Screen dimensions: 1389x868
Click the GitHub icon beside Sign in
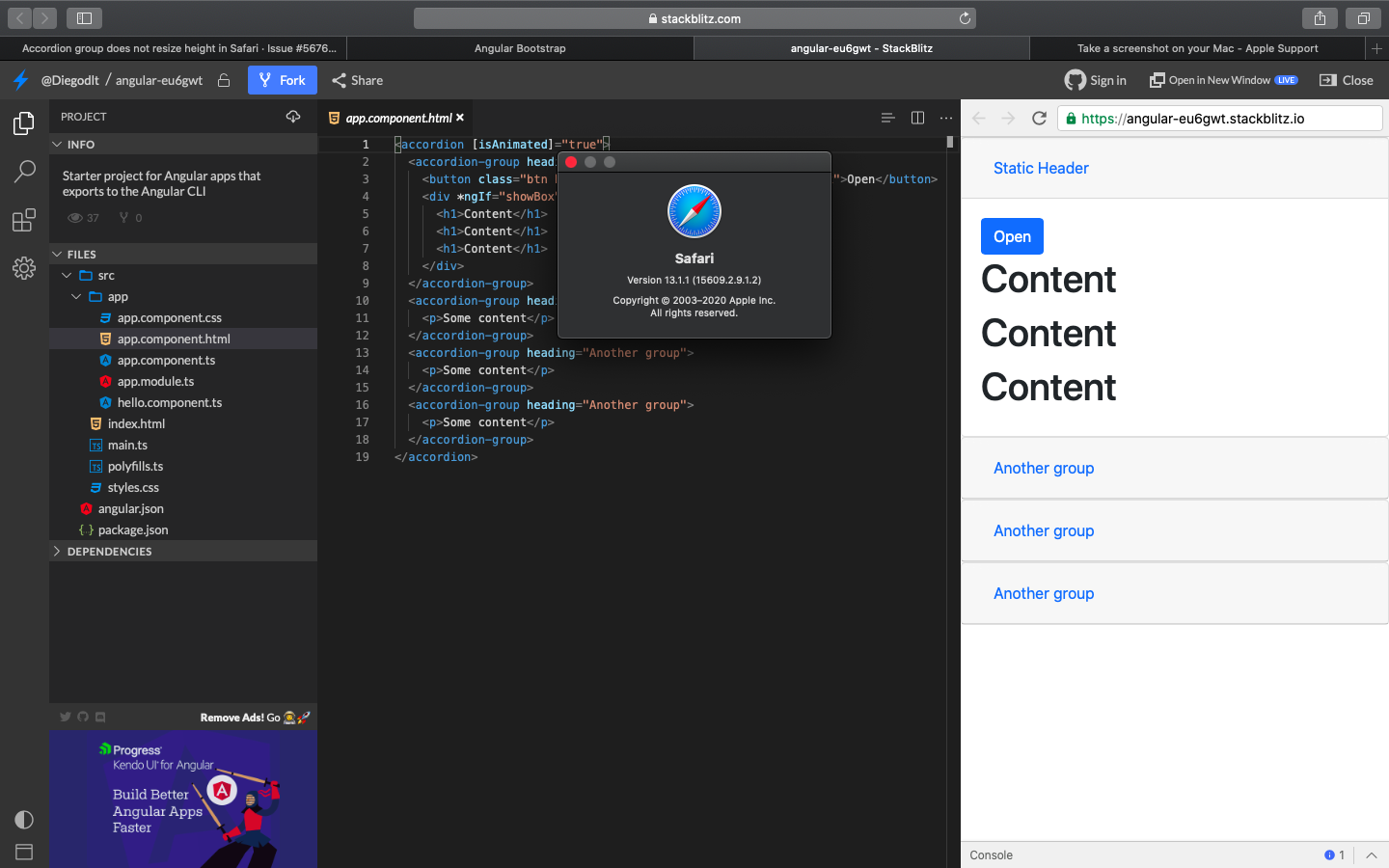(1072, 80)
